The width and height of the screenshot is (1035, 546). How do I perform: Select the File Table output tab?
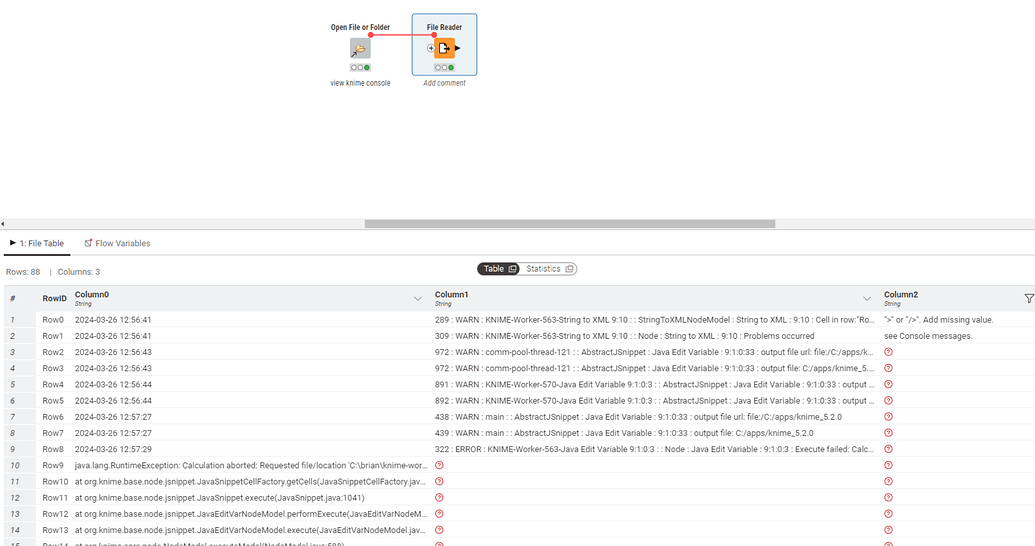(37, 243)
